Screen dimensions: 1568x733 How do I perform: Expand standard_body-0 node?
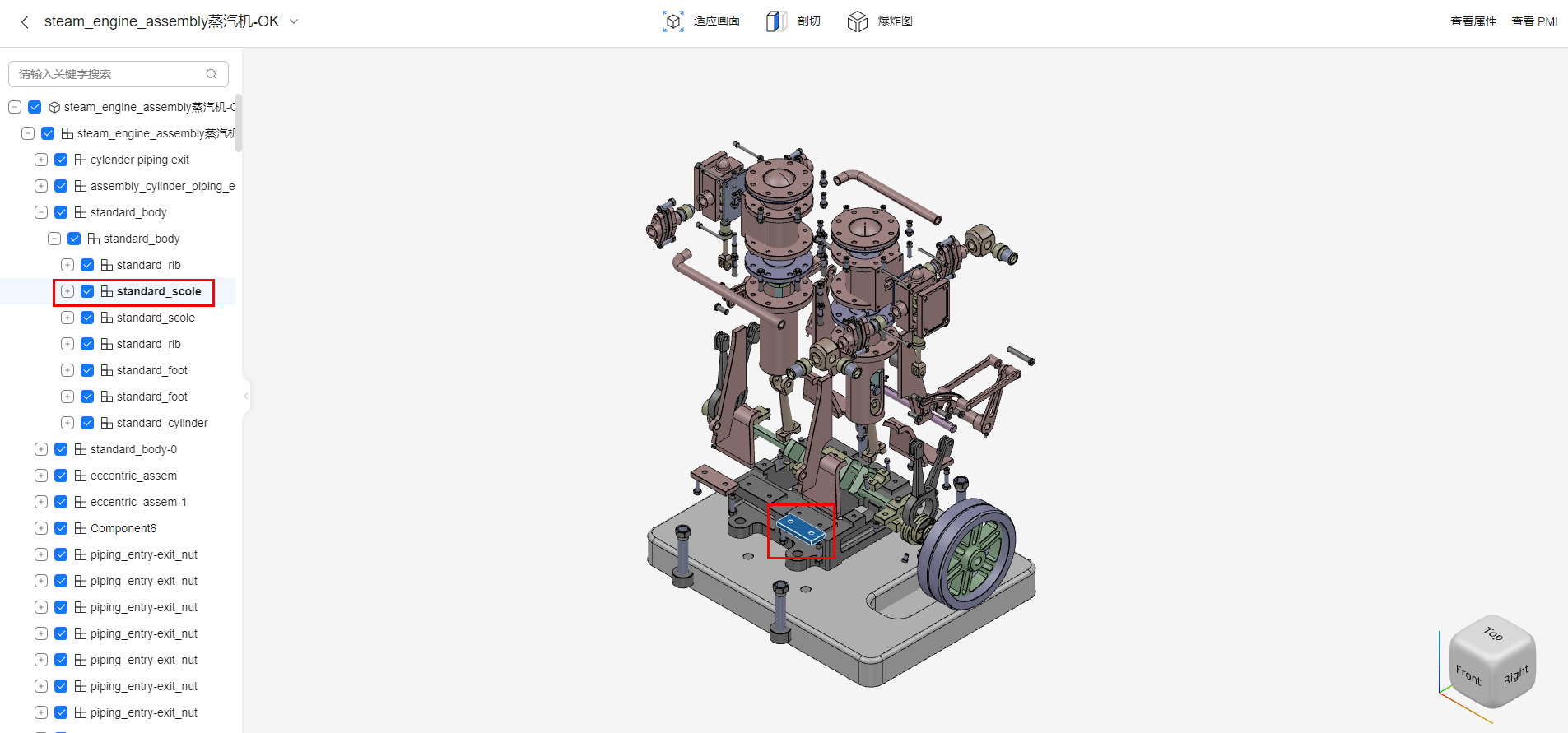point(41,449)
